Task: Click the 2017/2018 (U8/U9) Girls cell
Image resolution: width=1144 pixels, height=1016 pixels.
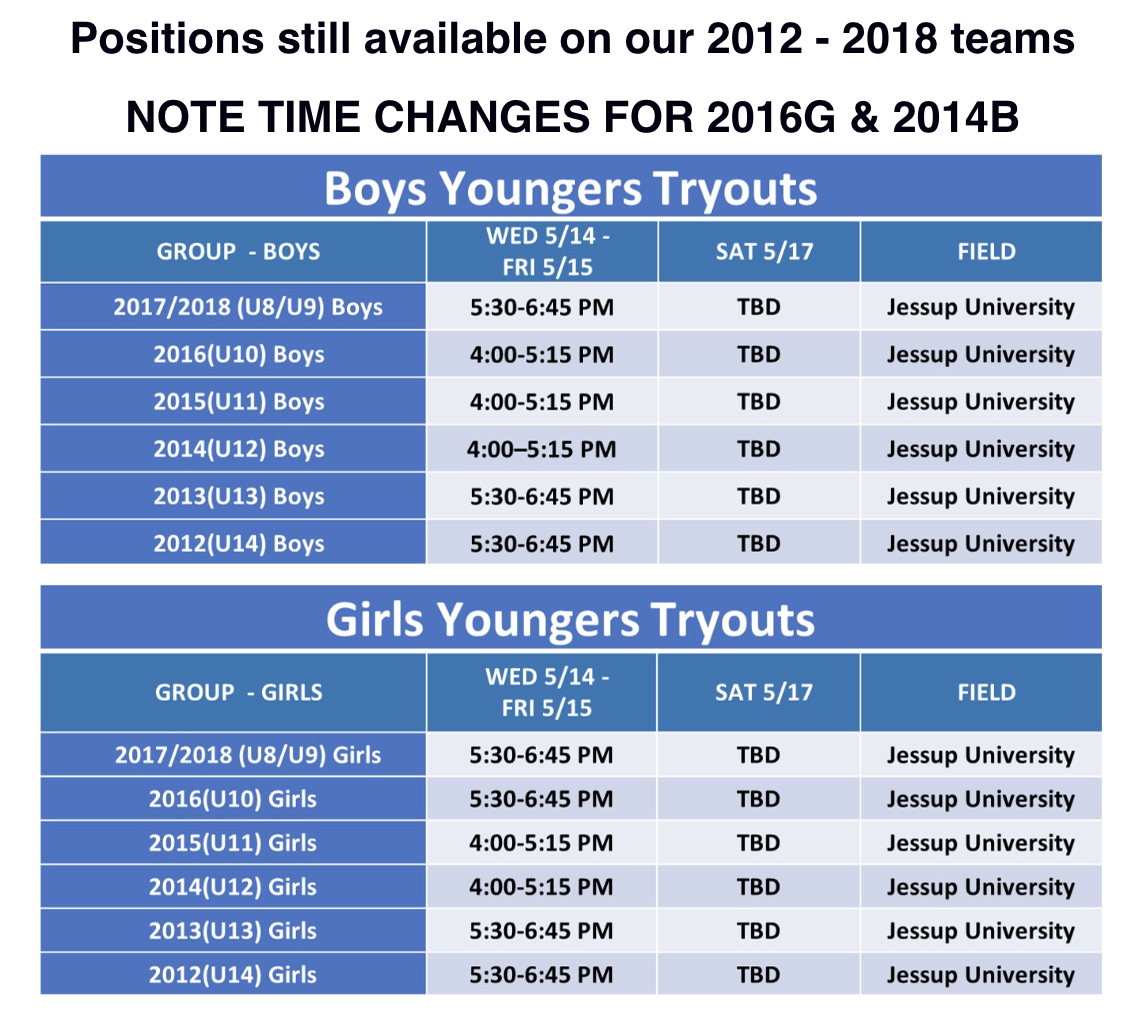Action: point(233,754)
